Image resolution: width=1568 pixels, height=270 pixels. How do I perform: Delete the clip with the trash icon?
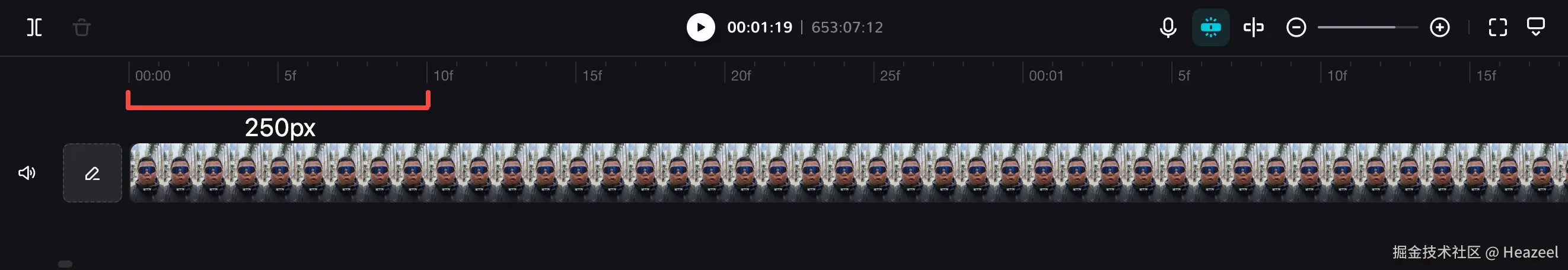[82, 27]
